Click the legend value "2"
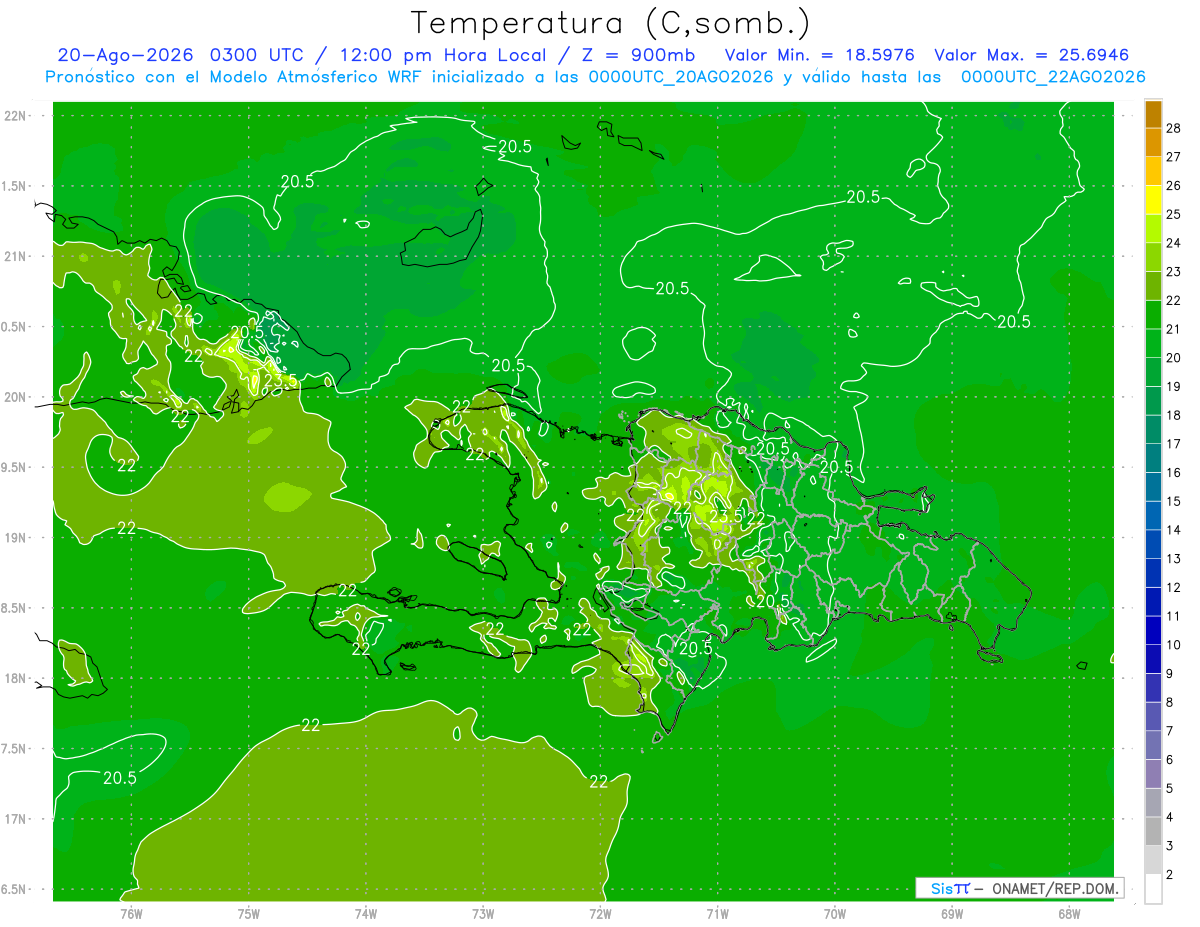Viewport: 1200px width, 927px height. click(1170, 875)
